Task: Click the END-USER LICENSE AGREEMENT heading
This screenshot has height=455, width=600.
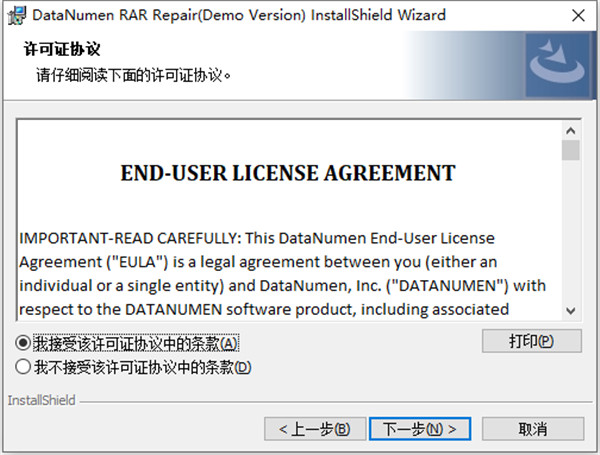Action: pyautogui.click(x=288, y=173)
